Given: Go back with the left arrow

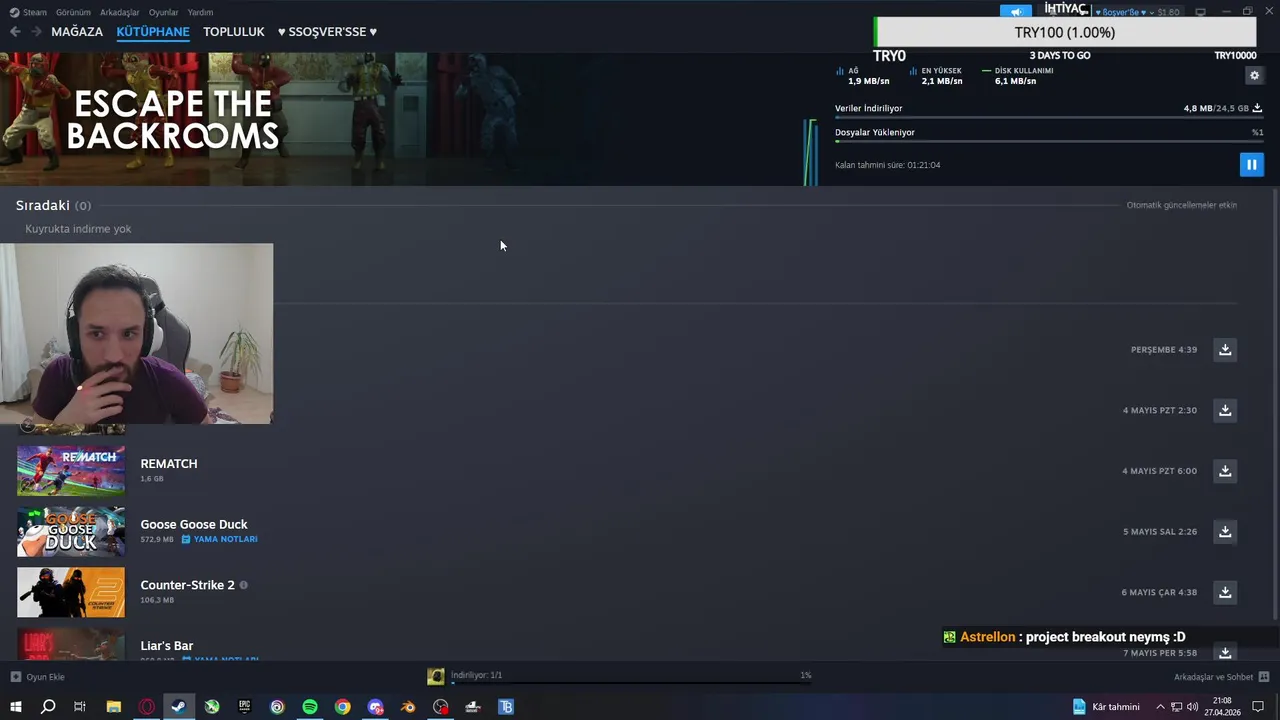Looking at the screenshot, I should [15, 32].
